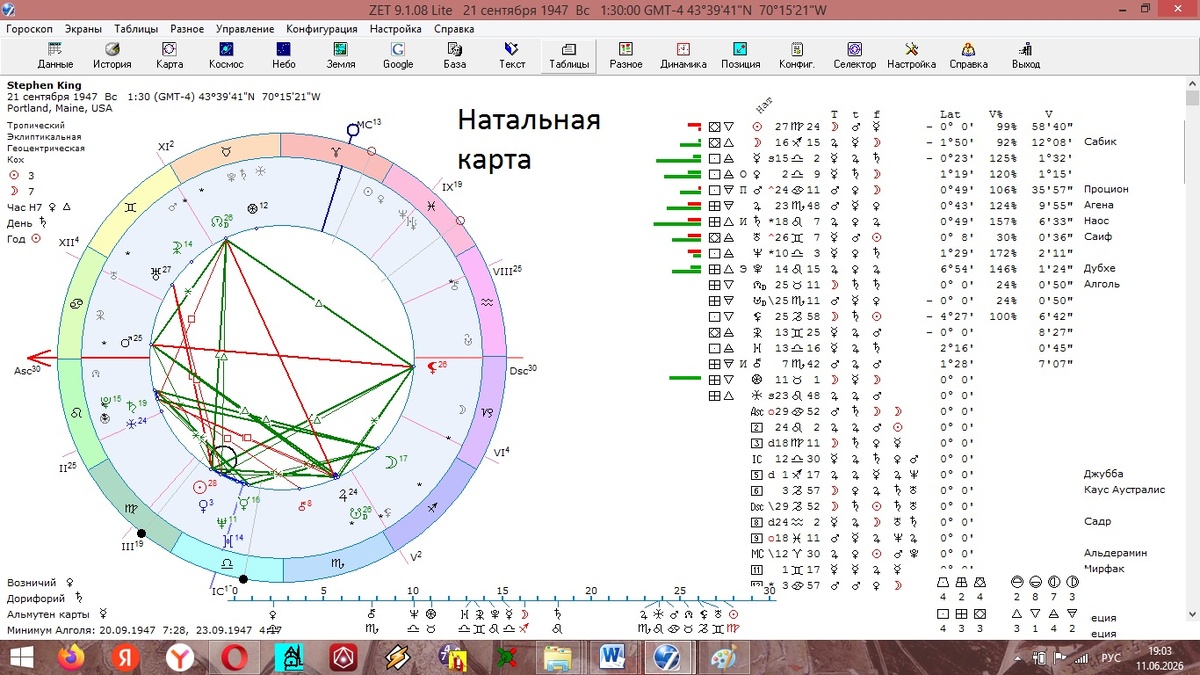Open the Конфиг. toolbar icon
The height and width of the screenshot is (675, 1200).
tap(797, 55)
